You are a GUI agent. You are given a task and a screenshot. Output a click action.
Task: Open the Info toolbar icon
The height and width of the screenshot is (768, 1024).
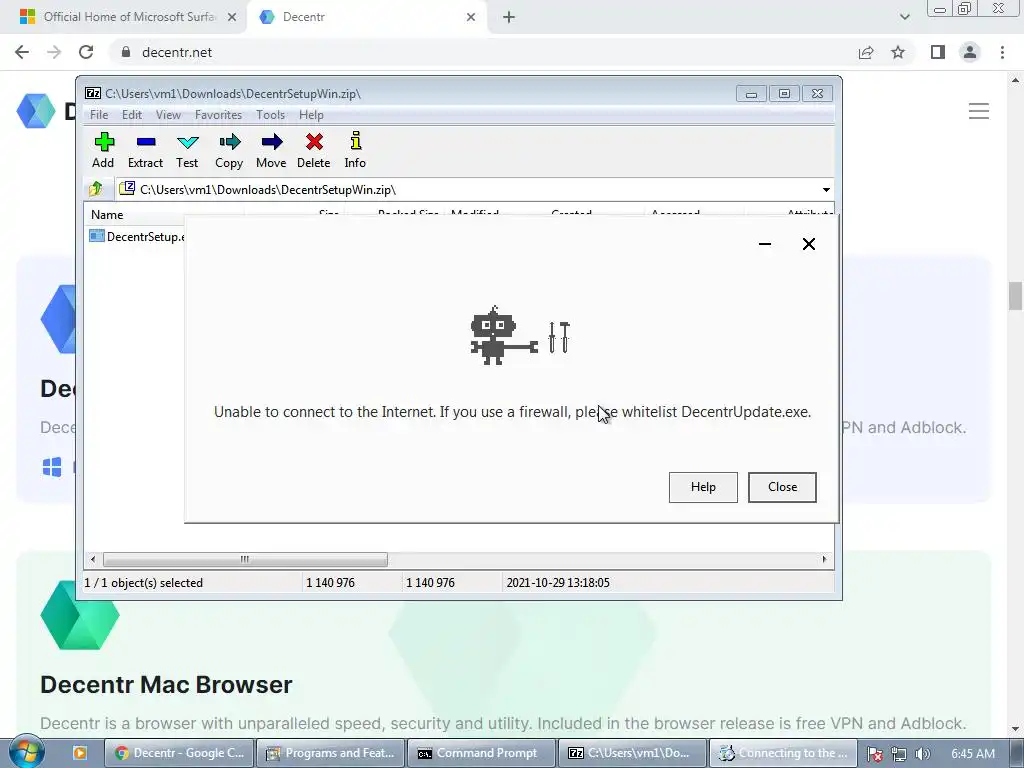(x=355, y=150)
